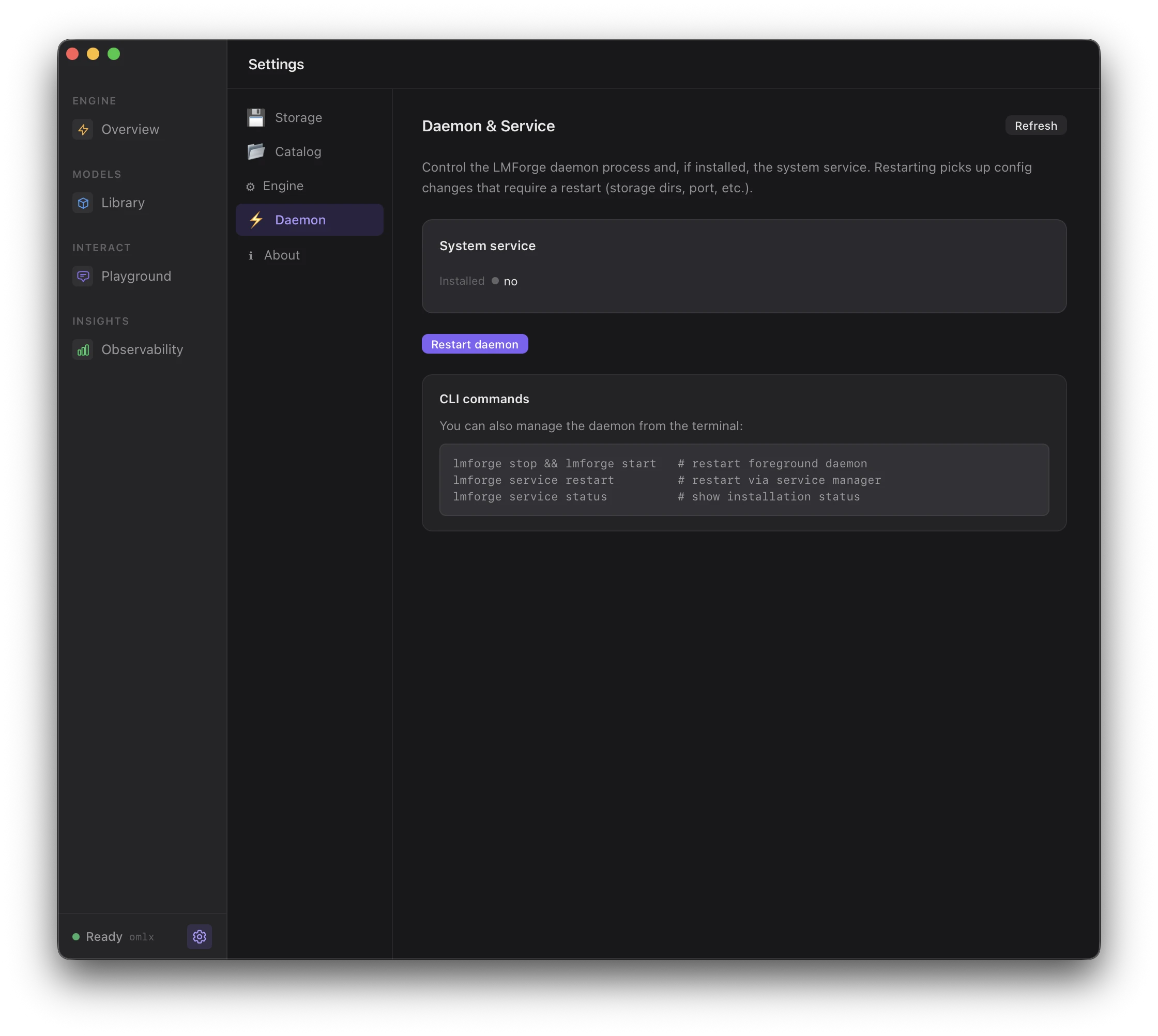Click the Engine gear icon

tap(250, 186)
